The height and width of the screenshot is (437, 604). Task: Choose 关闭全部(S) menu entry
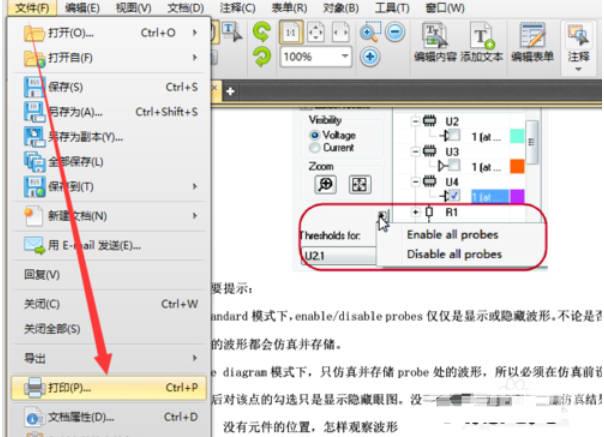click(110, 329)
